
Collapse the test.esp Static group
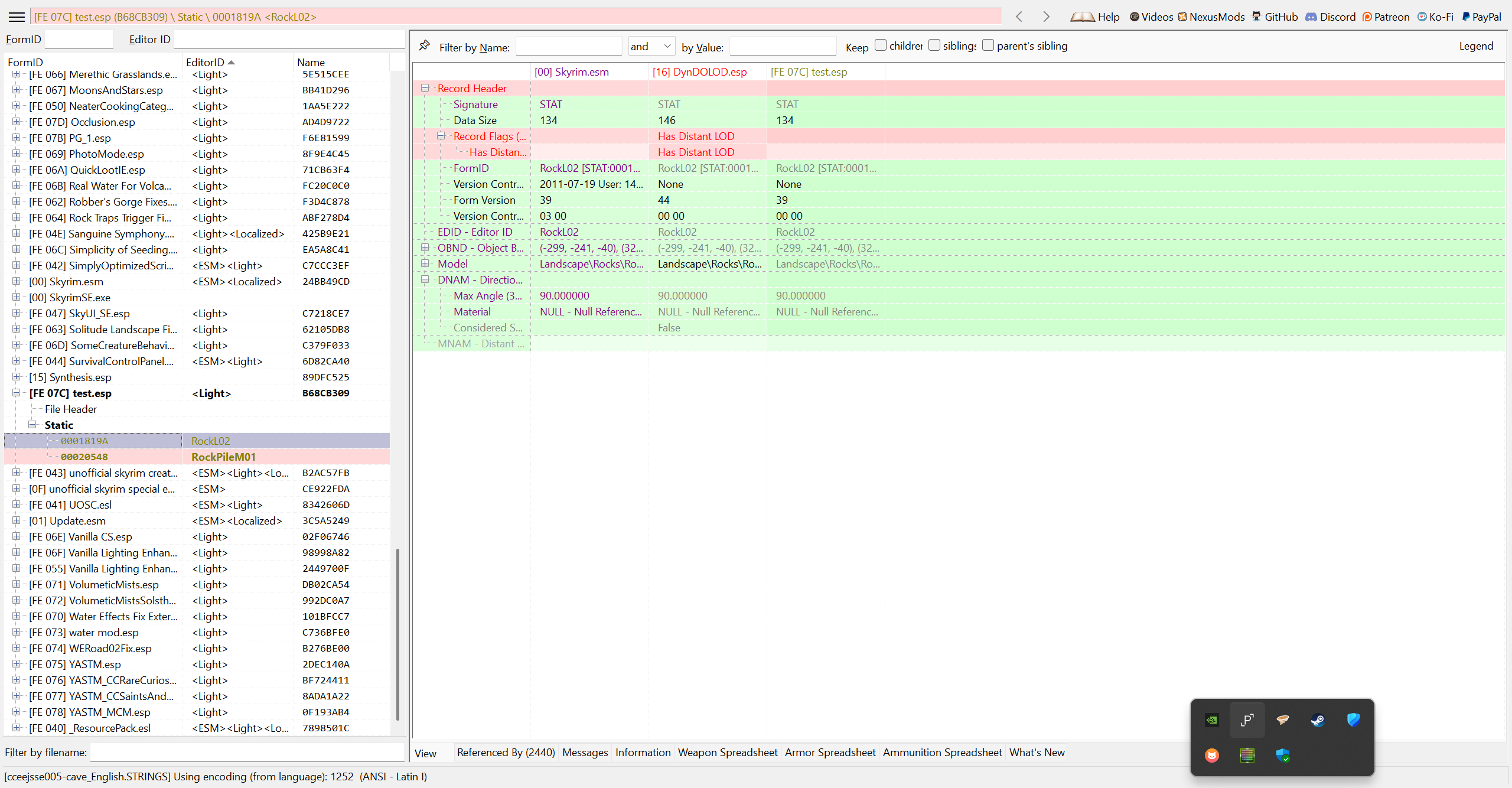pos(32,425)
